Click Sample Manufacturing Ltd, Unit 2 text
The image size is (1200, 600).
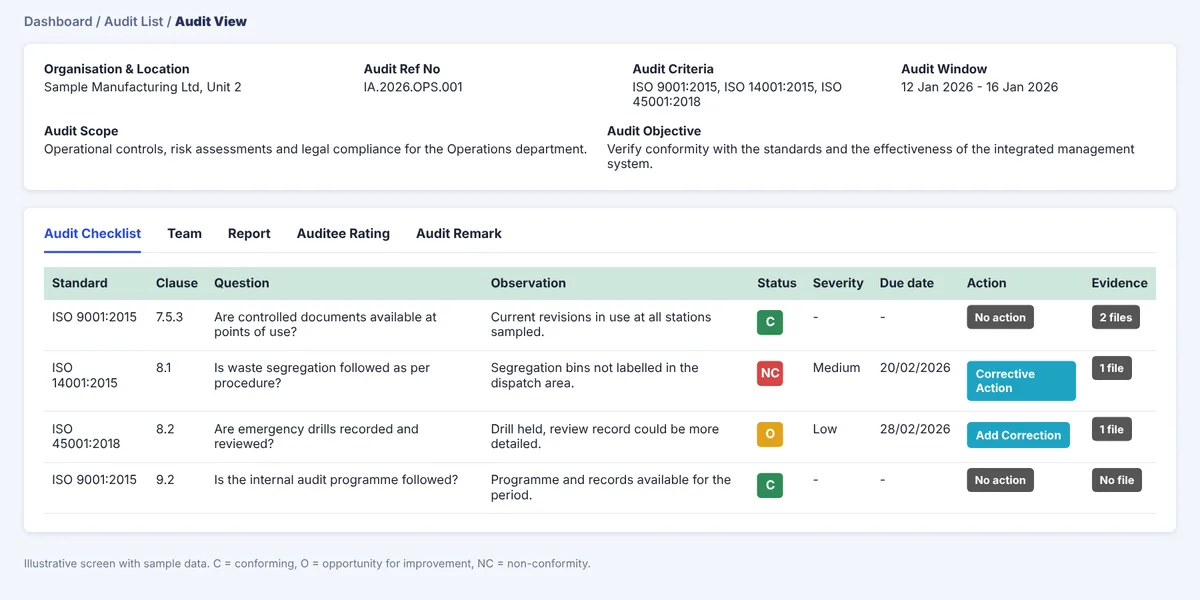143,87
